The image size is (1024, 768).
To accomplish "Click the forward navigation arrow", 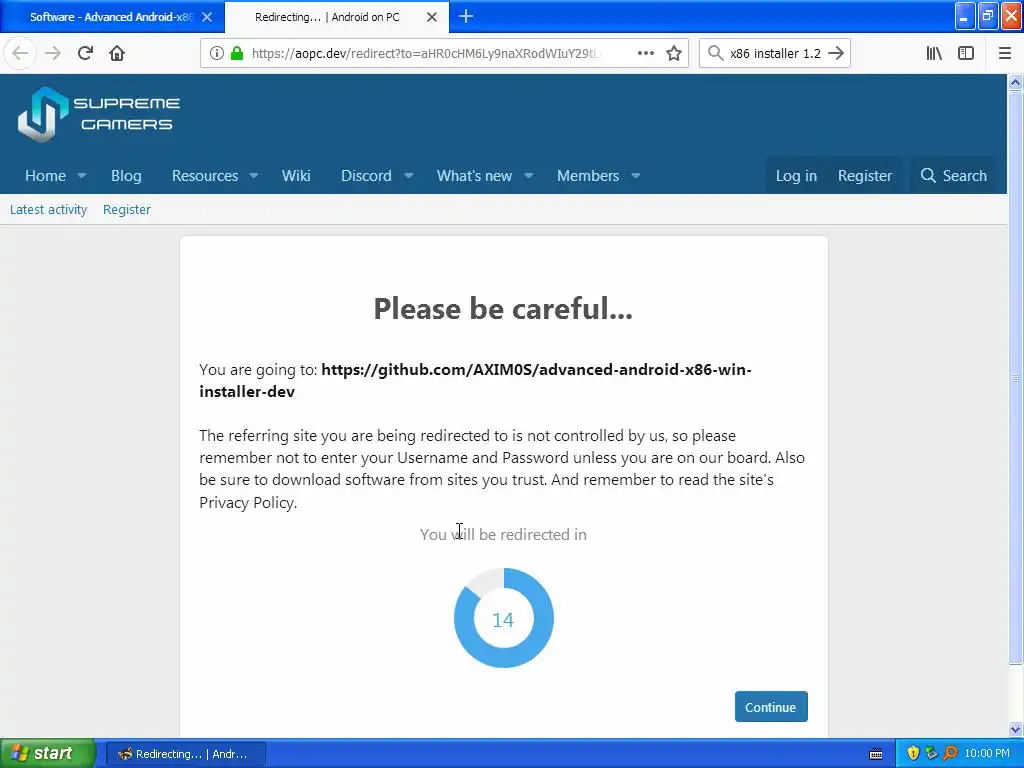I will click(x=53, y=53).
